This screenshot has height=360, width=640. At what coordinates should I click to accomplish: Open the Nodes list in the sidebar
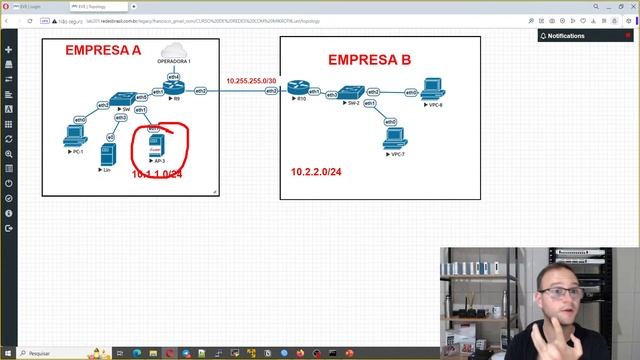(9, 64)
